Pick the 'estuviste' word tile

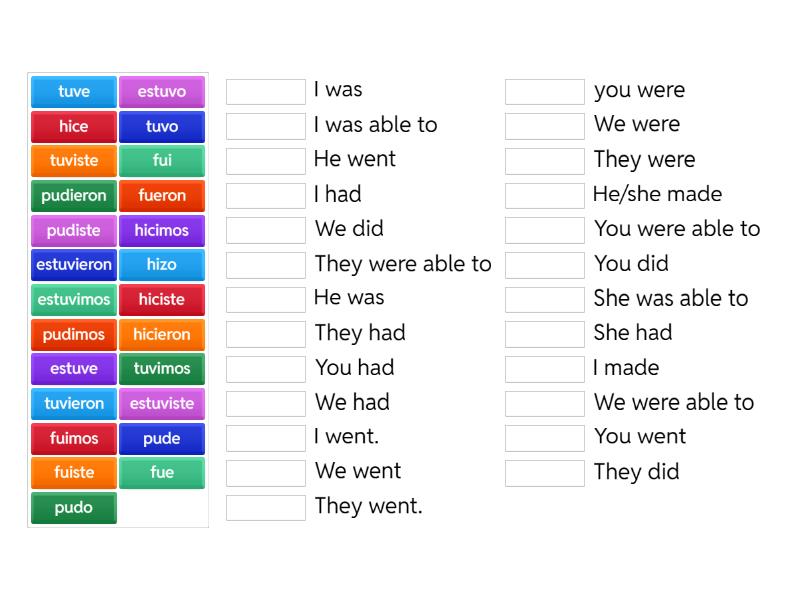point(162,404)
